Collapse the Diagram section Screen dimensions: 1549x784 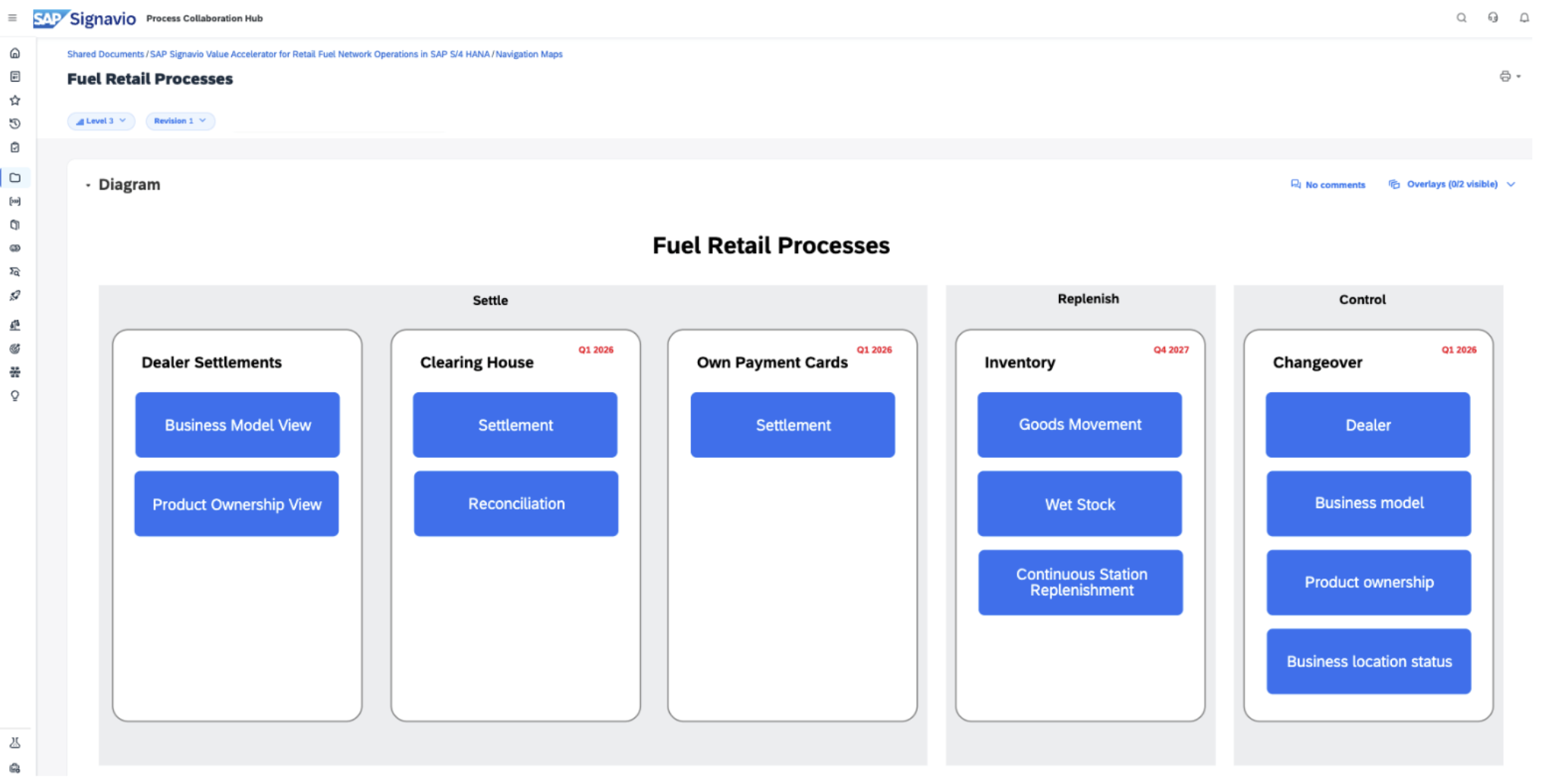(89, 185)
